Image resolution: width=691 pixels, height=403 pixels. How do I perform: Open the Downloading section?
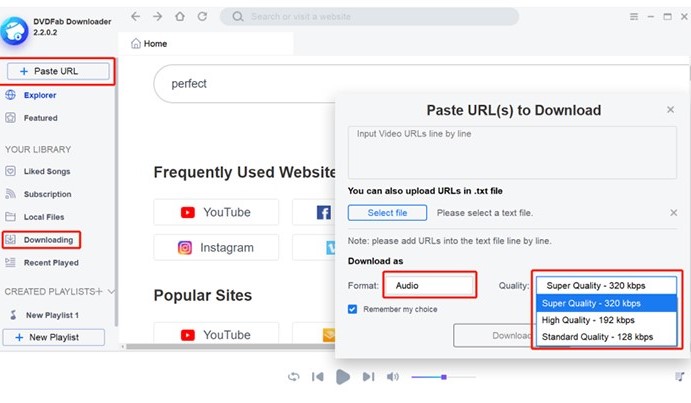pyautogui.click(x=48, y=239)
